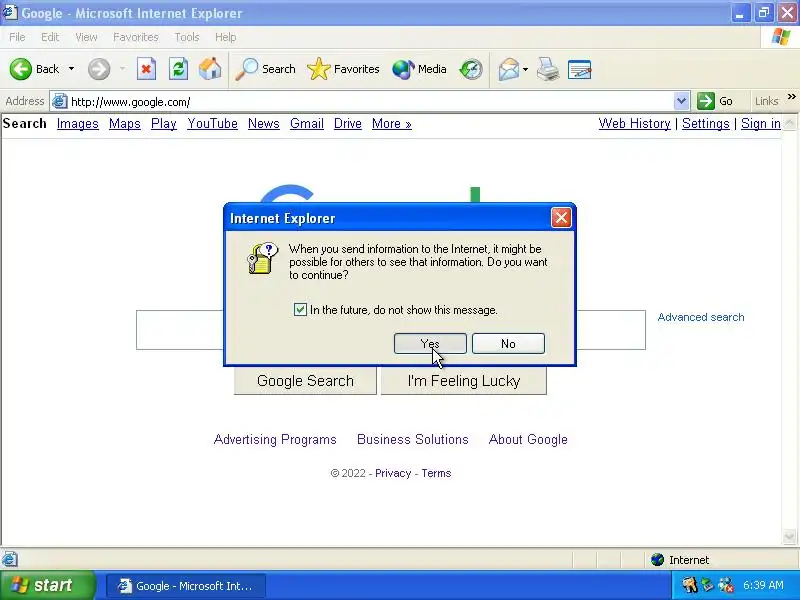This screenshot has width=800, height=600.
Task: Open the YouTube link
Action: [212, 123]
